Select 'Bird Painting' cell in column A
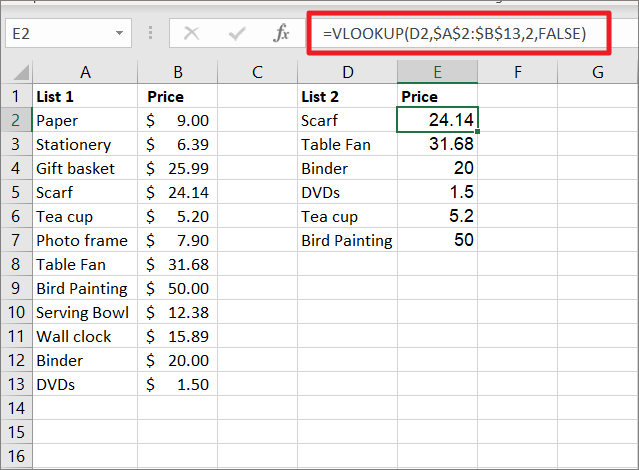Screen dimensions: 639x470 click(x=85, y=288)
